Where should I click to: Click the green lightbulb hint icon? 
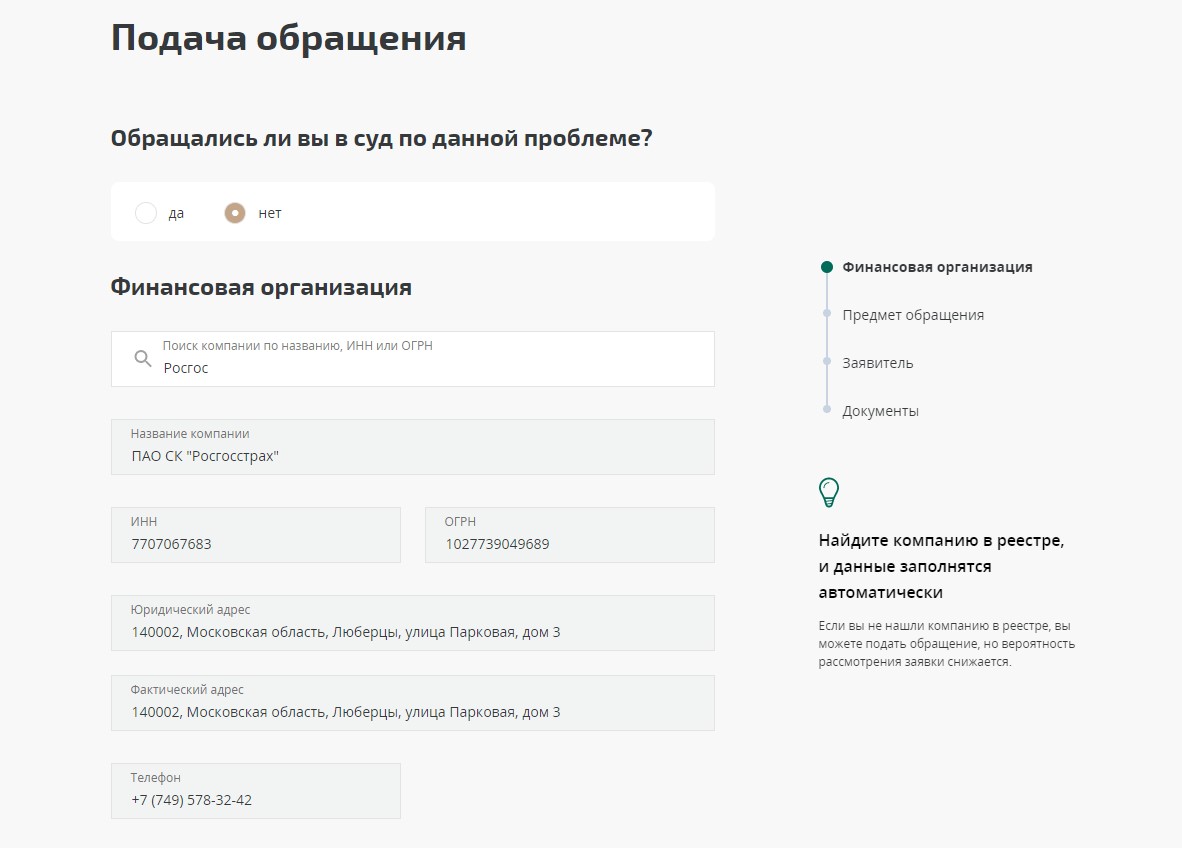(x=829, y=492)
